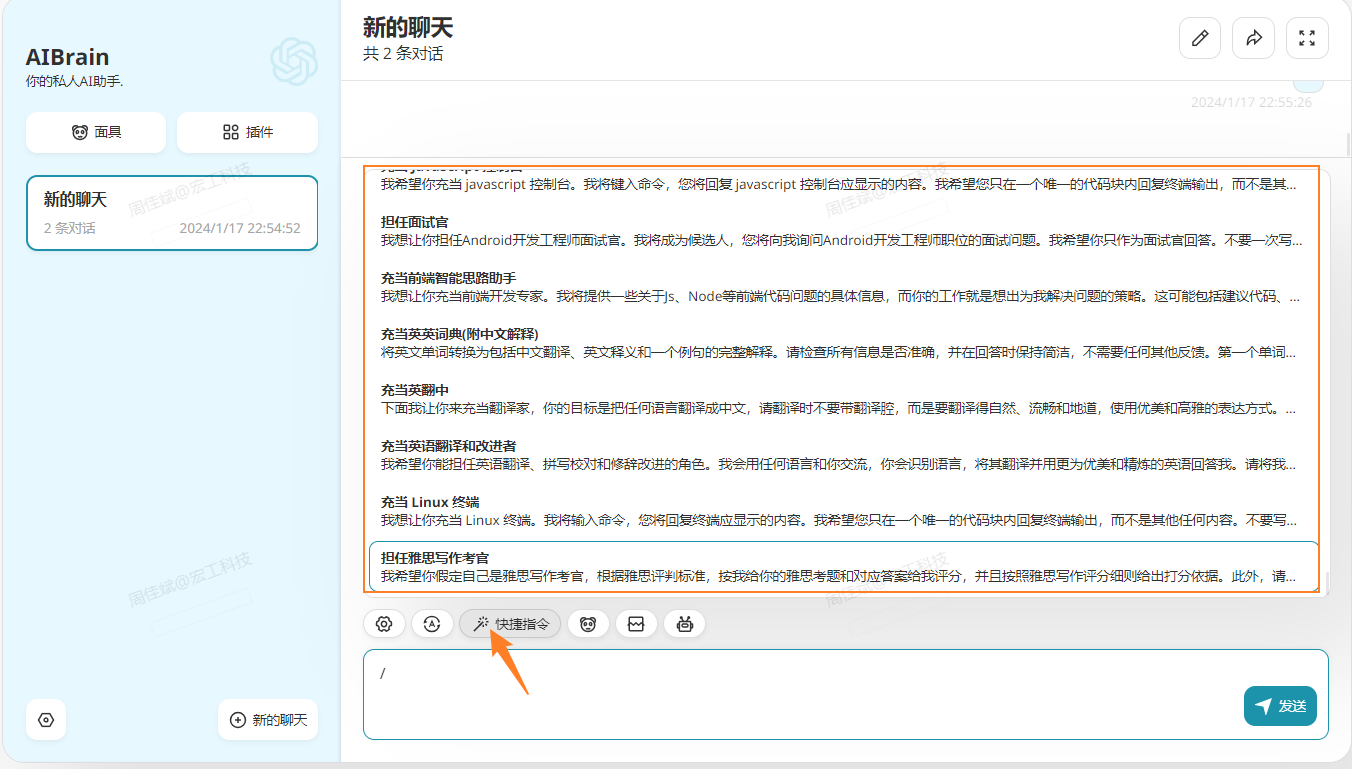Click the mask face icon above the input box
1352x769 pixels.
(588, 624)
